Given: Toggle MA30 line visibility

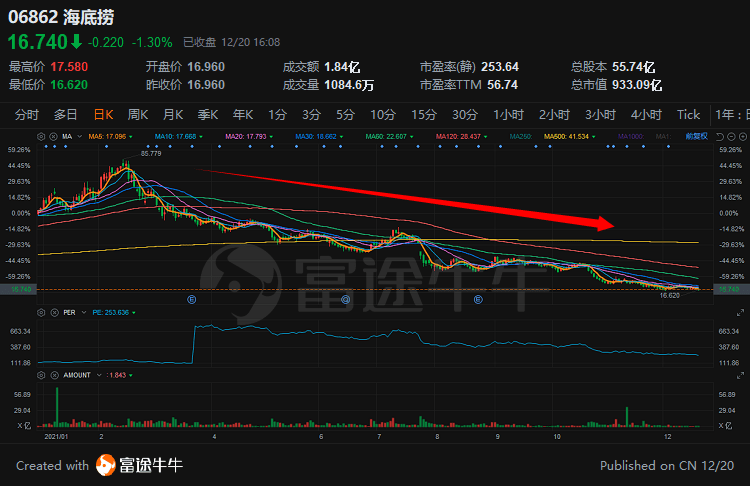Looking at the screenshot, I should (319, 137).
